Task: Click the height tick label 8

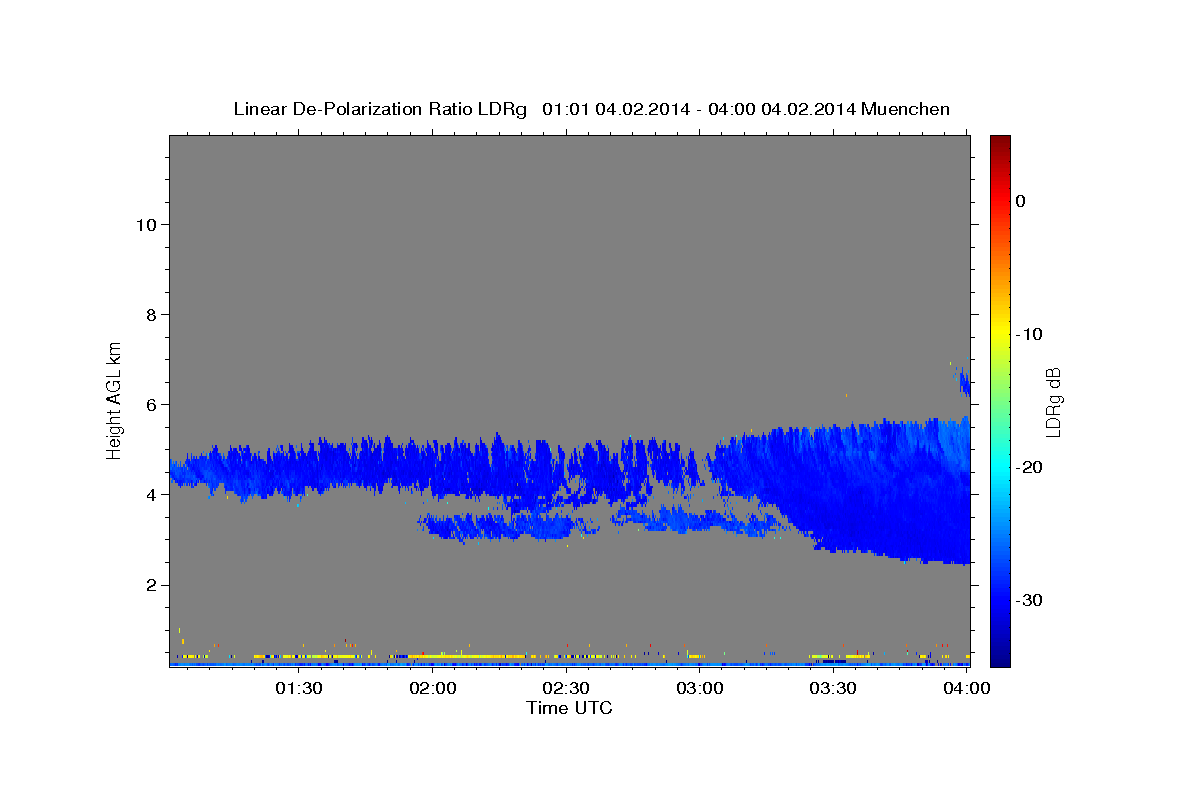Action: point(150,314)
